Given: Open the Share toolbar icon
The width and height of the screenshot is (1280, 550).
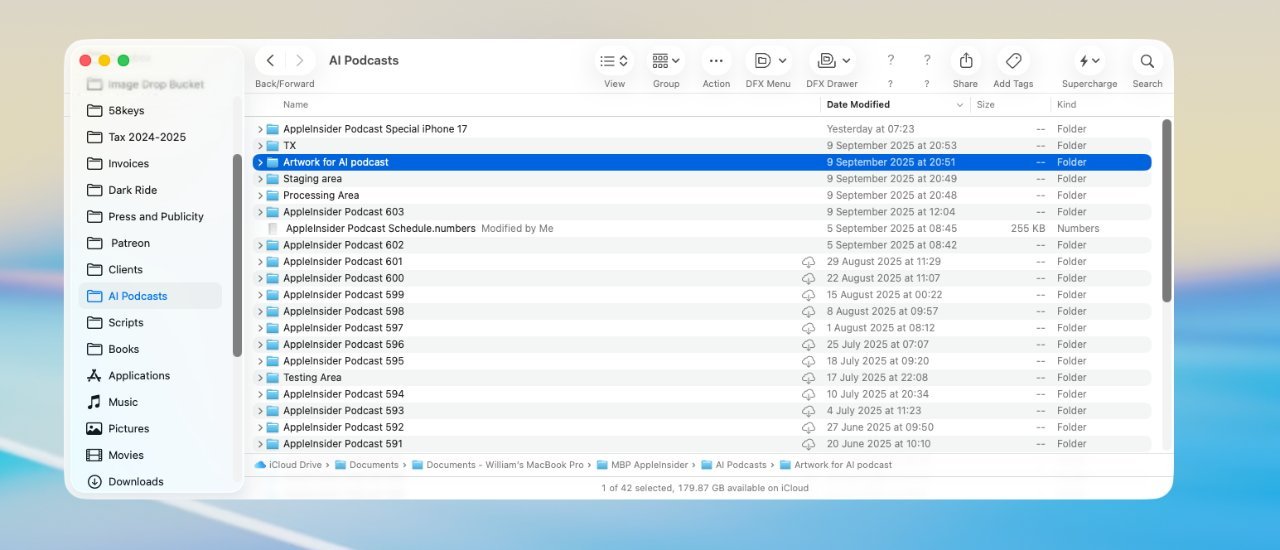Looking at the screenshot, I should [x=965, y=61].
